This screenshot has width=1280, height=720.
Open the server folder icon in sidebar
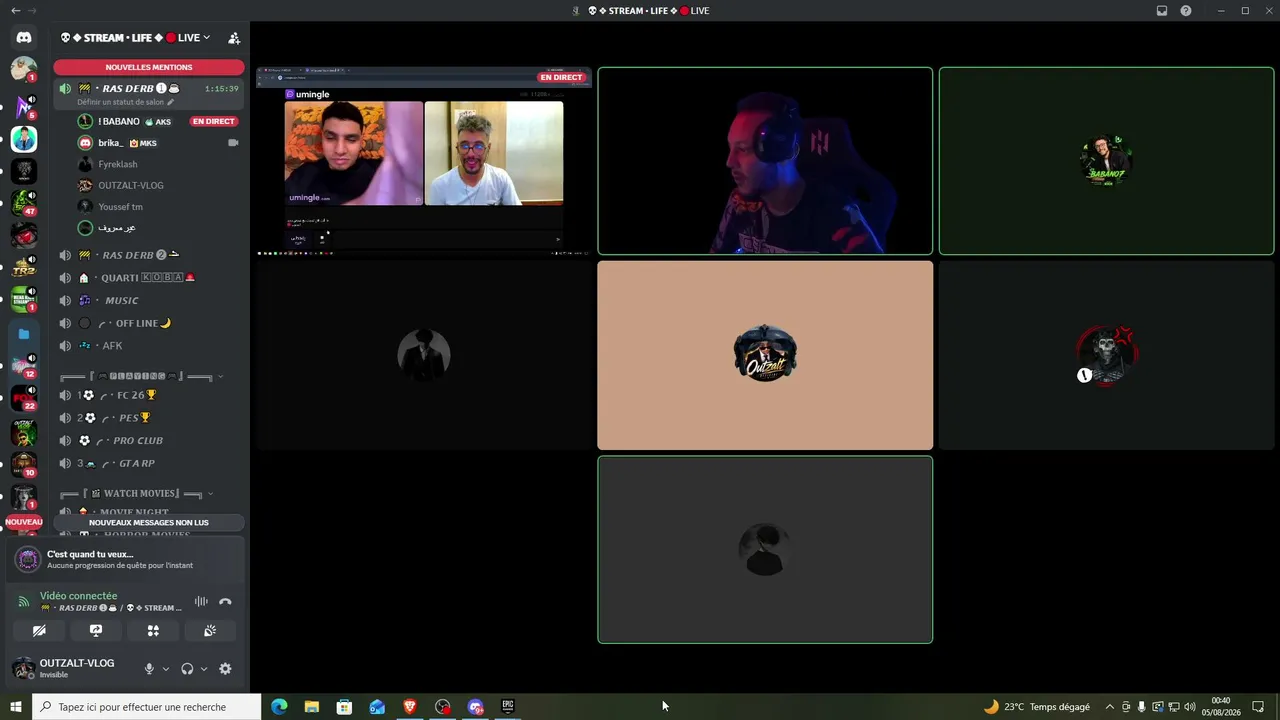24,333
